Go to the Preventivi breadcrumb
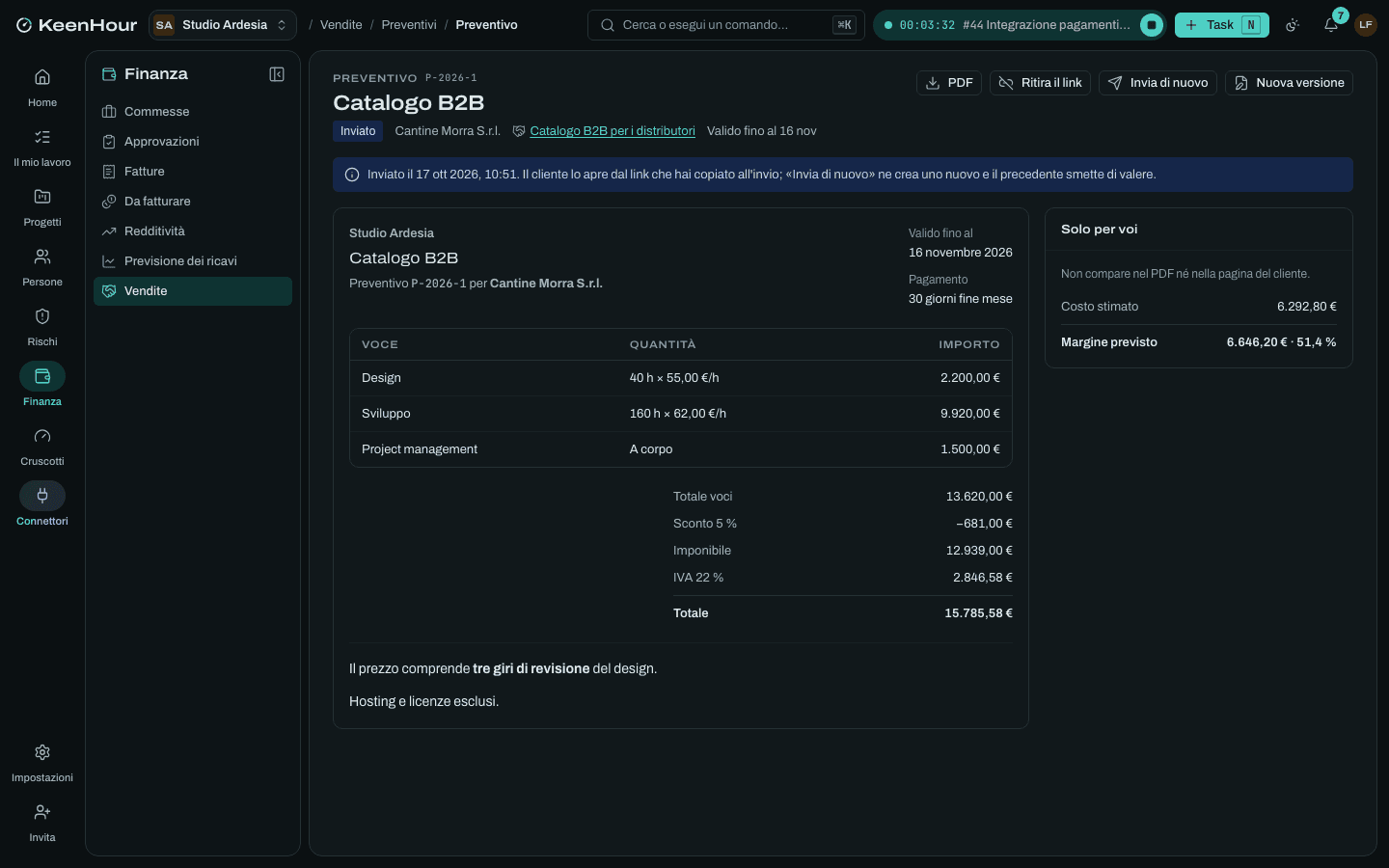 coord(409,25)
